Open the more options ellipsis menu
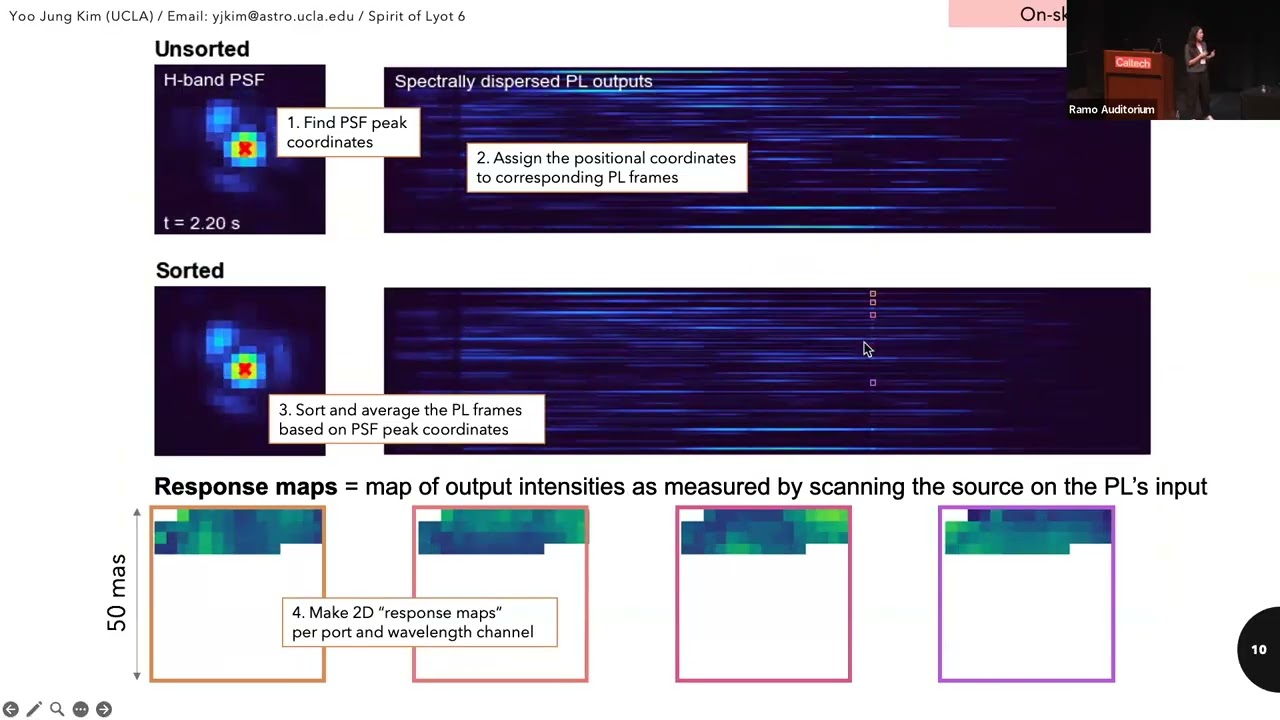Screen dimensions: 1280x720 point(81,709)
